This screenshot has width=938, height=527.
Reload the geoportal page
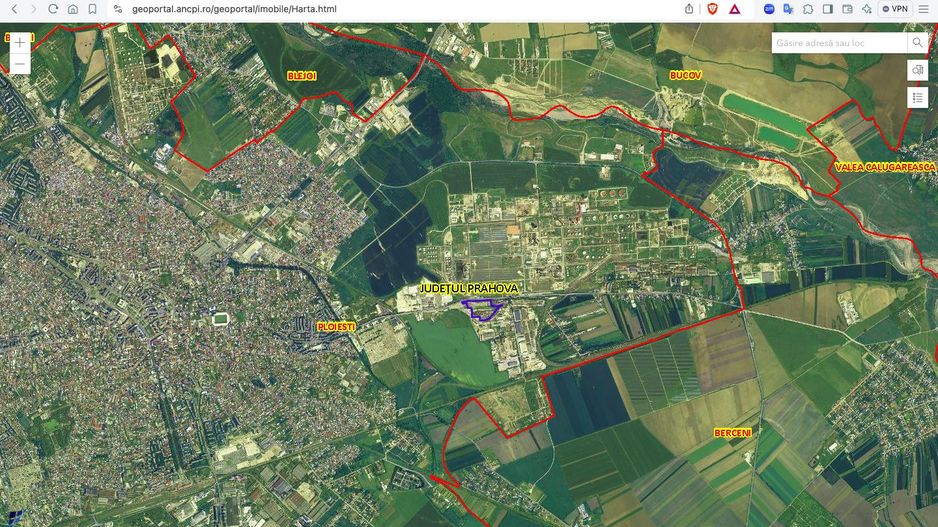point(53,9)
